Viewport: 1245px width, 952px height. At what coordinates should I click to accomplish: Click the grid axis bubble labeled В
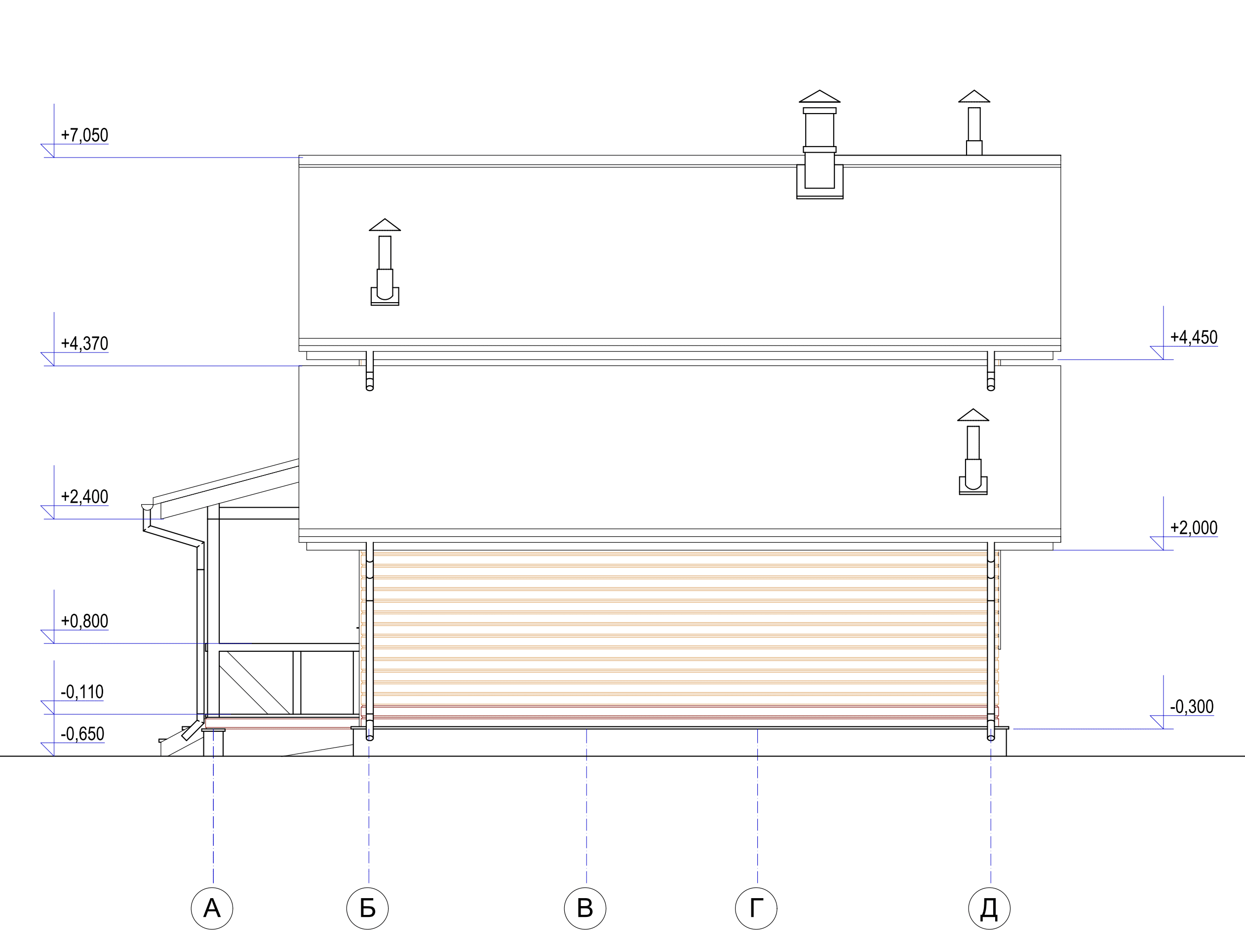coord(584,908)
